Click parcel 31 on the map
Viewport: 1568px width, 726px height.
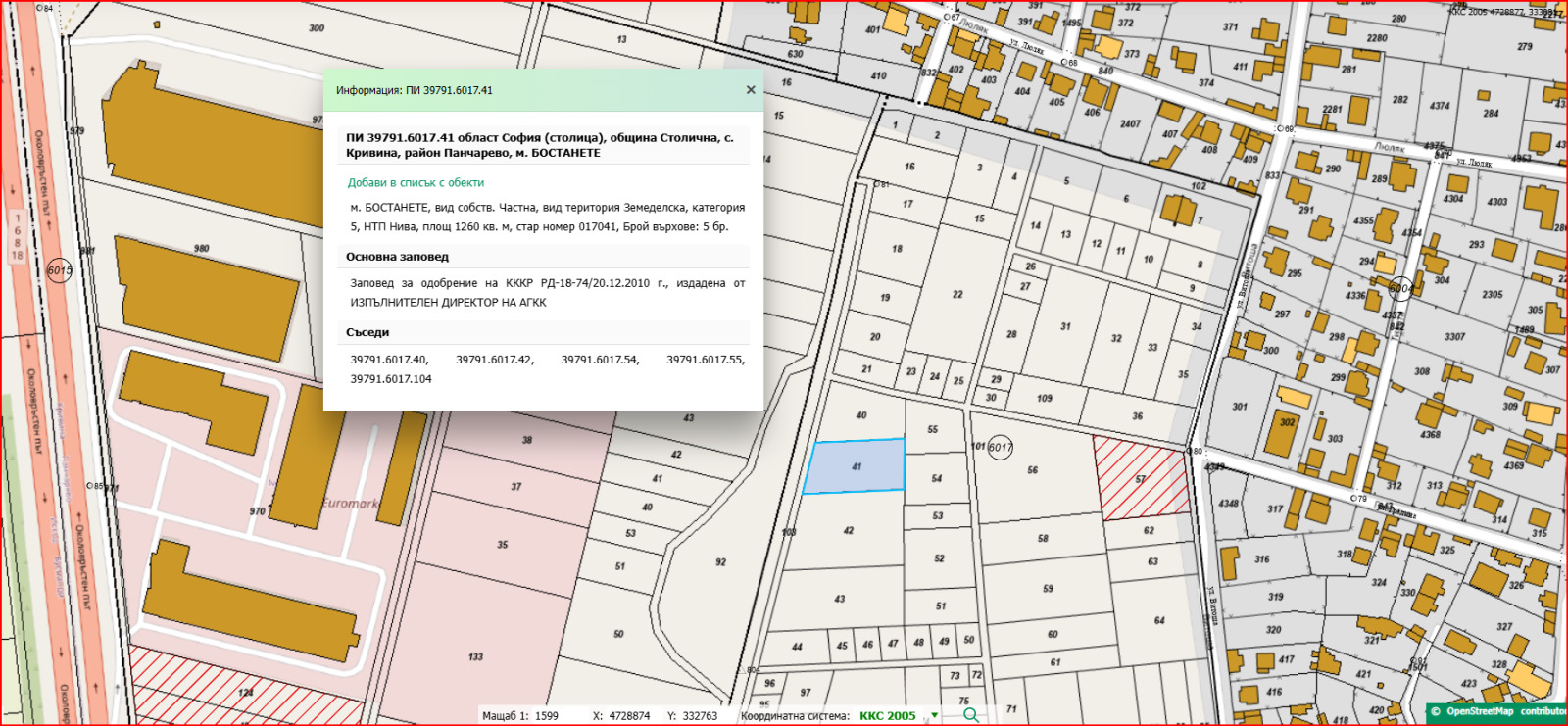(x=1065, y=326)
